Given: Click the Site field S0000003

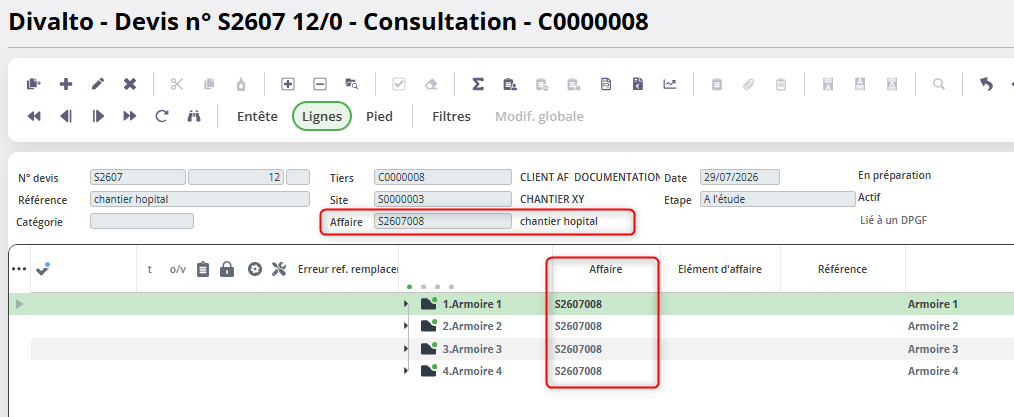Looking at the screenshot, I should point(442,199).
